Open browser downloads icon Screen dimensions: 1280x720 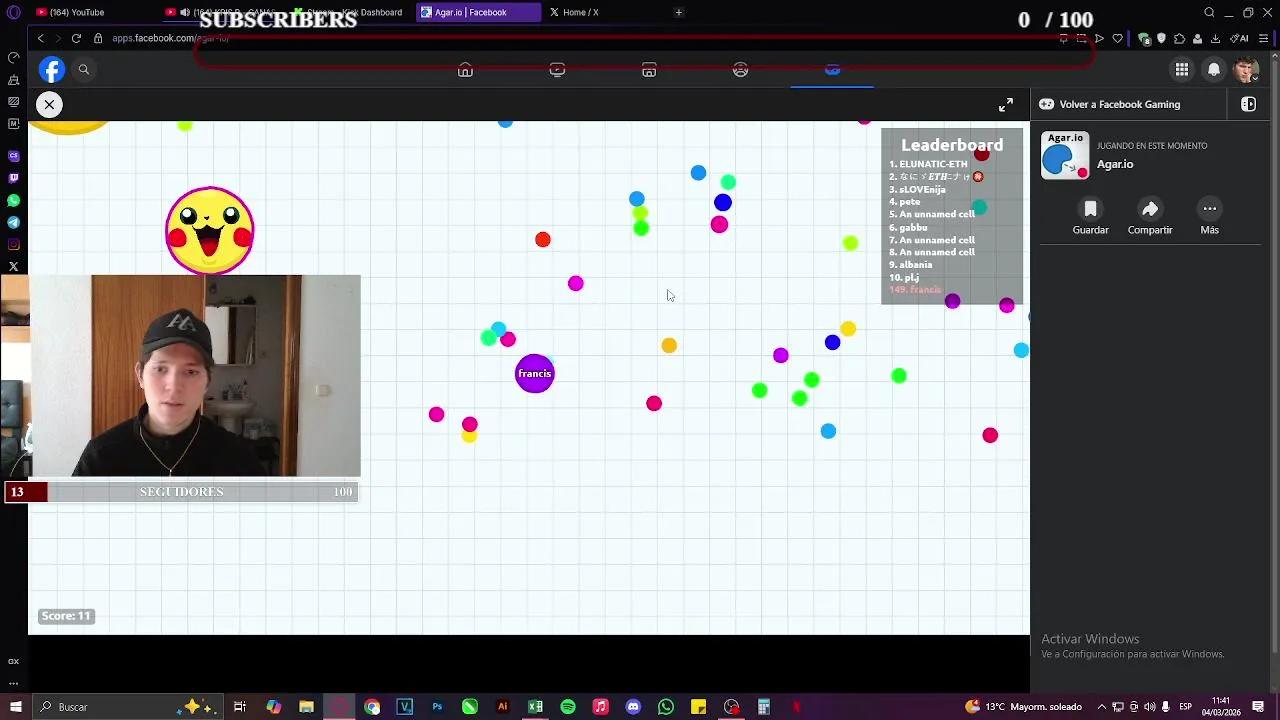(1215, 38)
